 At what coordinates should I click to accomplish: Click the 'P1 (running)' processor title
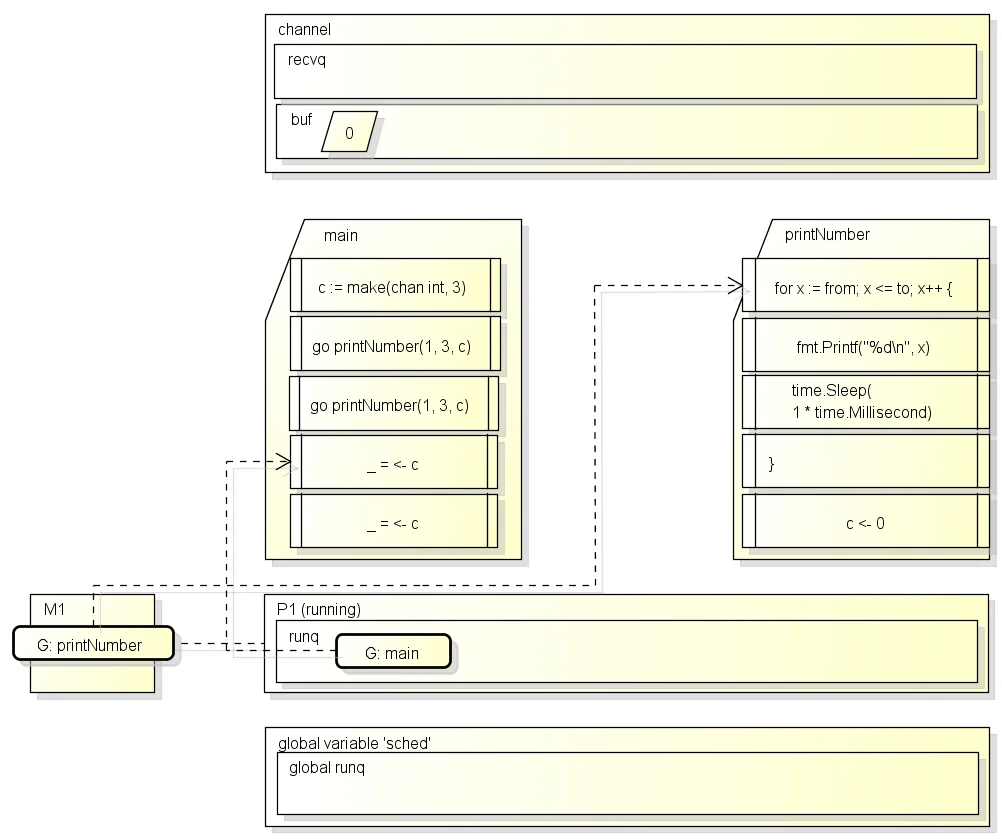point(319,609)
